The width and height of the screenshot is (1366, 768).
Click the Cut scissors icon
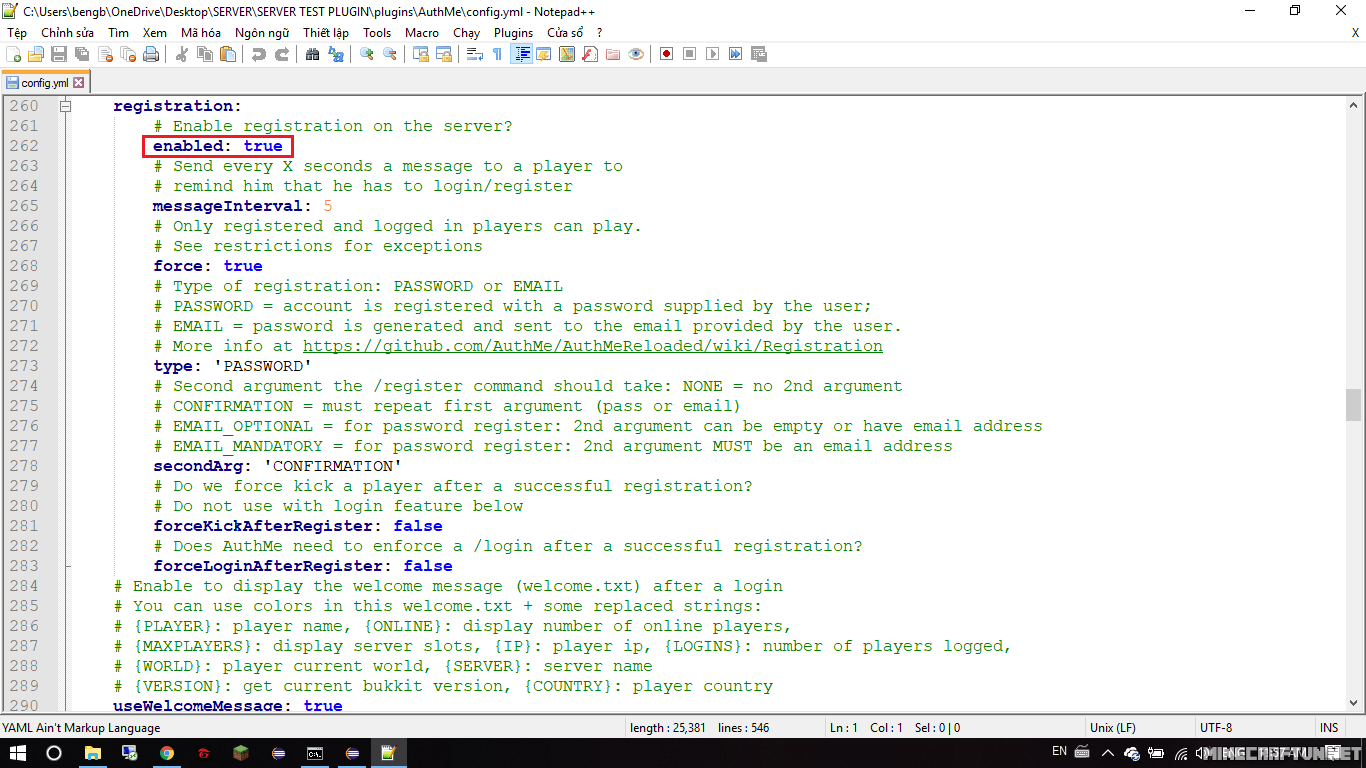click(182, 54)
